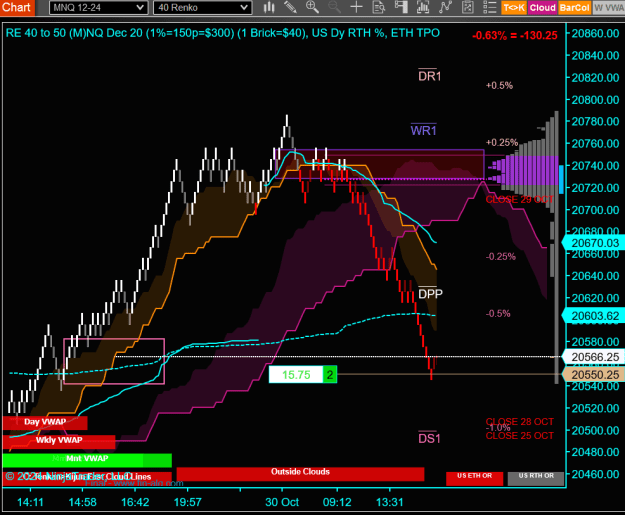
Task: Click the zoom in magnifier icon
Action: (x=312, y=7)
